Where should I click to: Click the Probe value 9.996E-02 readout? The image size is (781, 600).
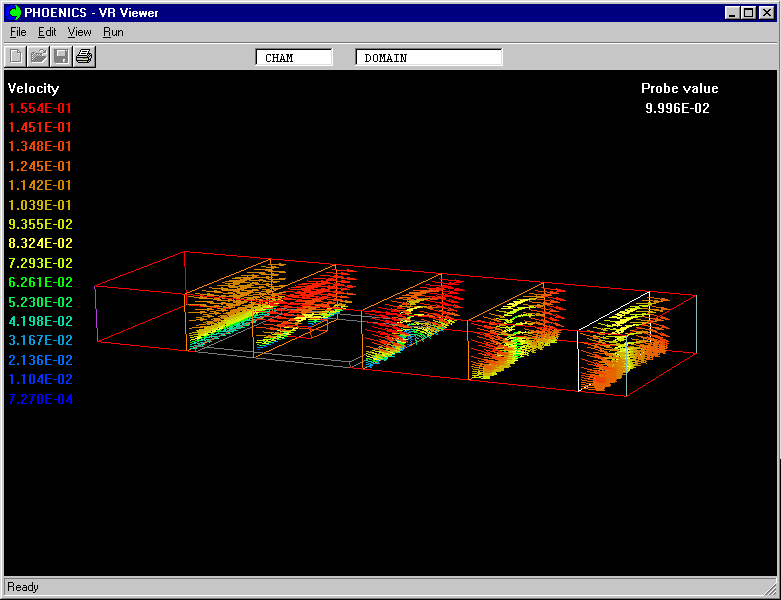678,108
